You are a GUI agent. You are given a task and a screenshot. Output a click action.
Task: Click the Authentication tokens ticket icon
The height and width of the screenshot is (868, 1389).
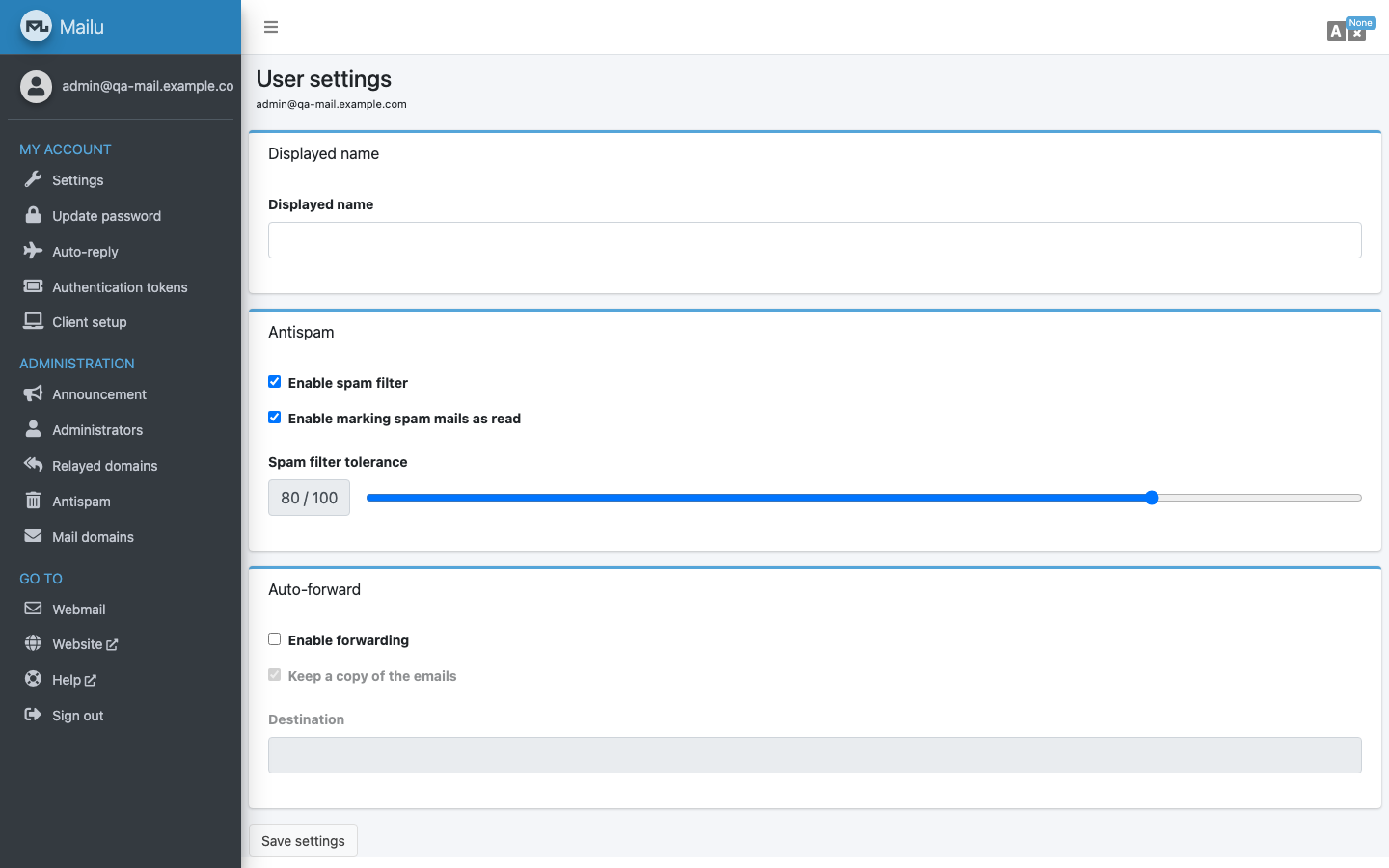pyautogui.click(x=33, y=286)
